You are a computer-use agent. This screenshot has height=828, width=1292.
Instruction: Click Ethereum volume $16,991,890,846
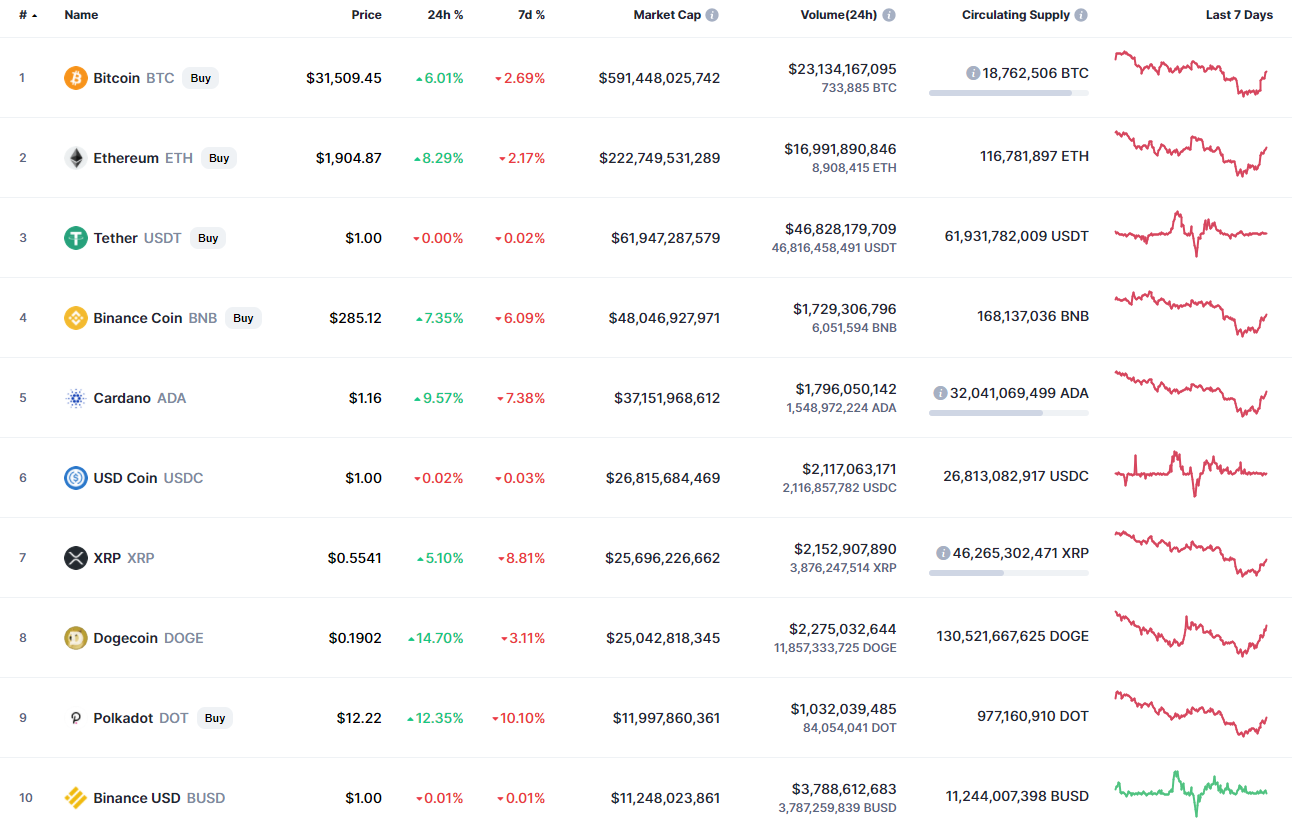click(842, 149)
